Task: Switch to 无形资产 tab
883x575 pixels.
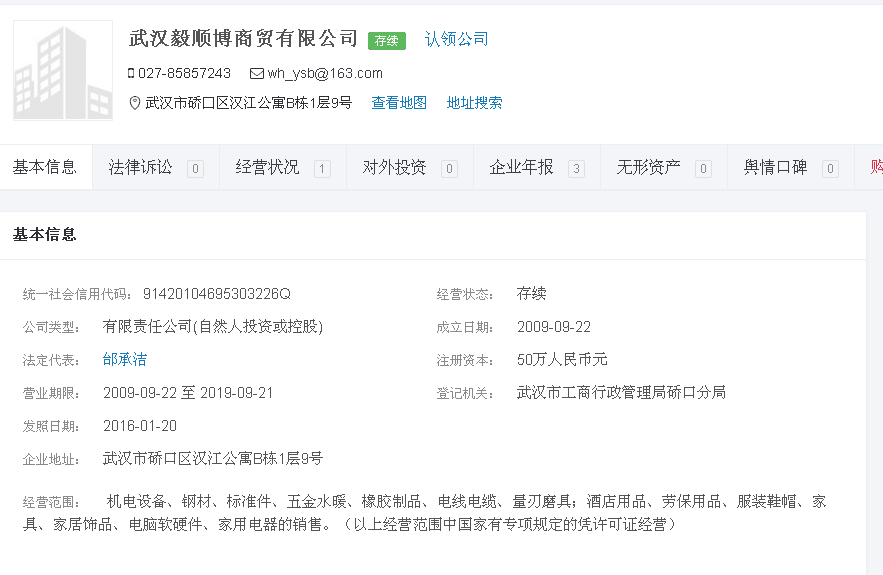Action: [649, 167]
